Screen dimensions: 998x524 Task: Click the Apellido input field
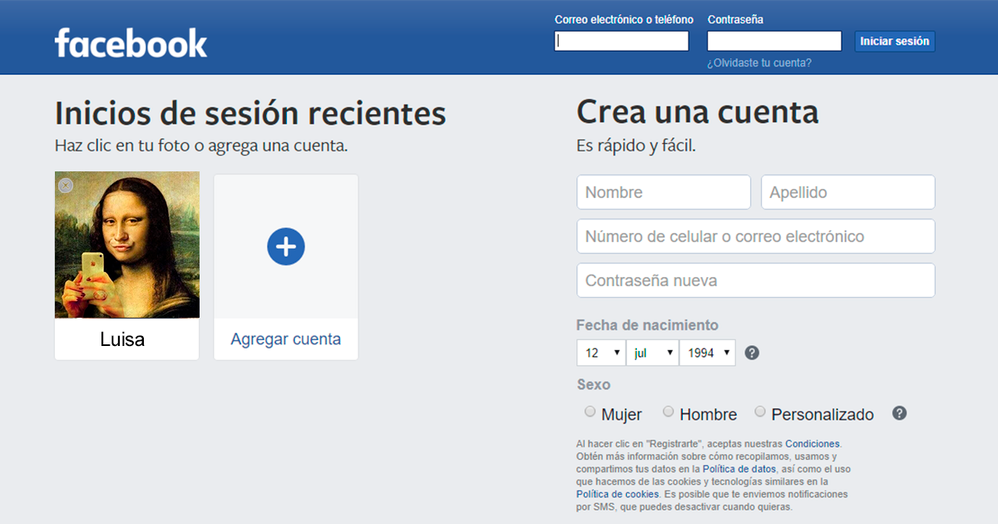coord(848,192)
